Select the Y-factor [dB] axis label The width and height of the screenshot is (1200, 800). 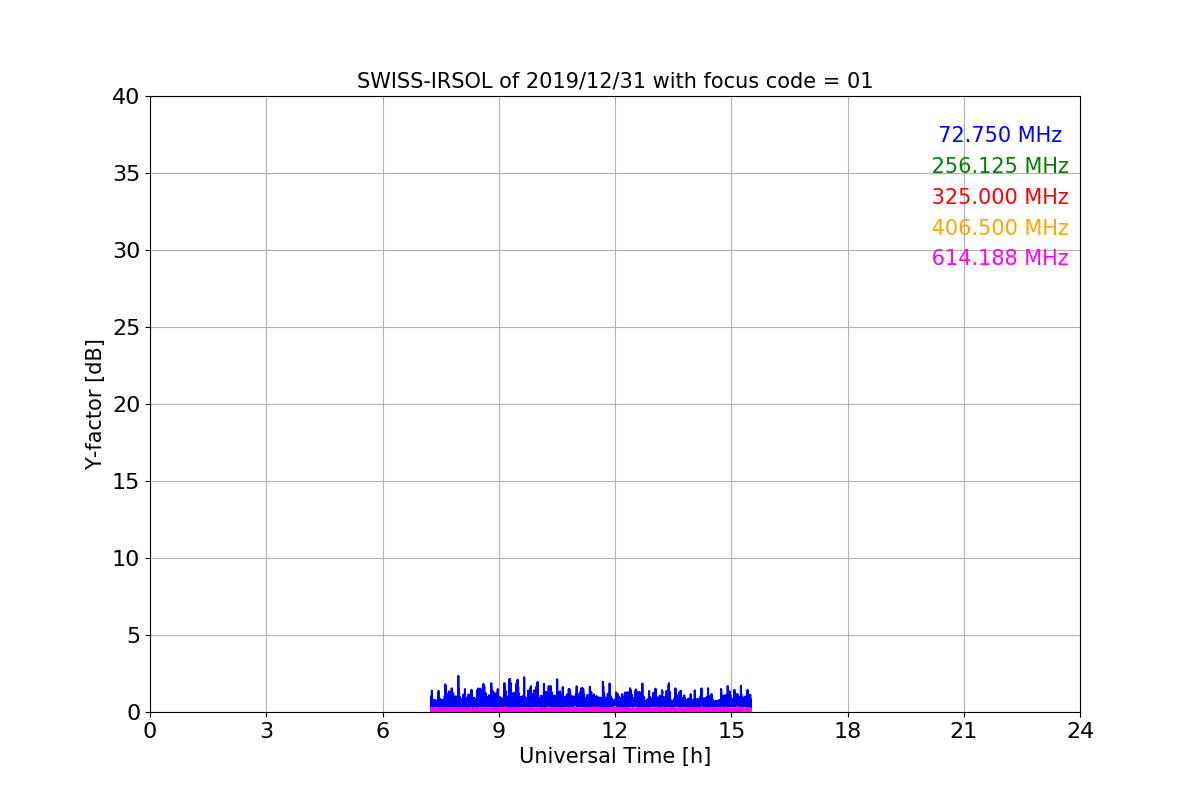tap(95, 404)
